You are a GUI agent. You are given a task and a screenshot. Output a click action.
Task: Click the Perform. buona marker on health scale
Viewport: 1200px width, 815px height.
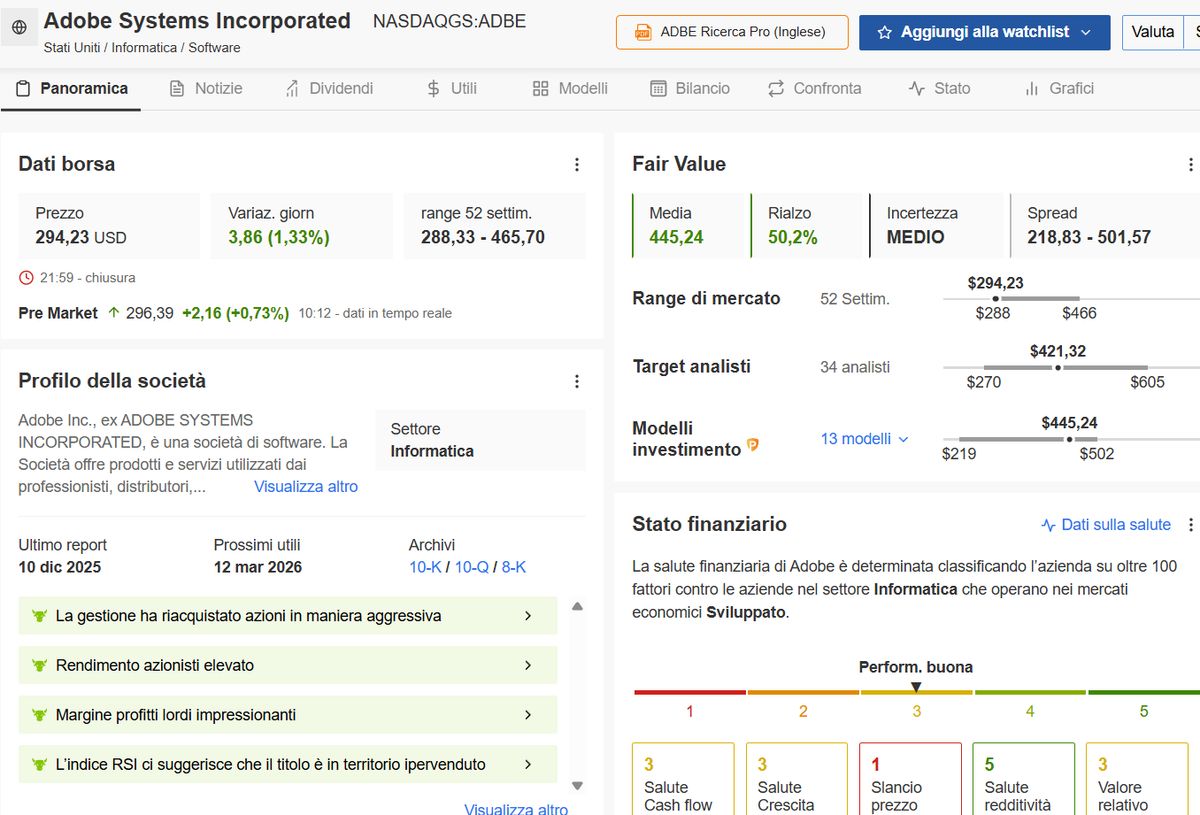pos(916,686)
